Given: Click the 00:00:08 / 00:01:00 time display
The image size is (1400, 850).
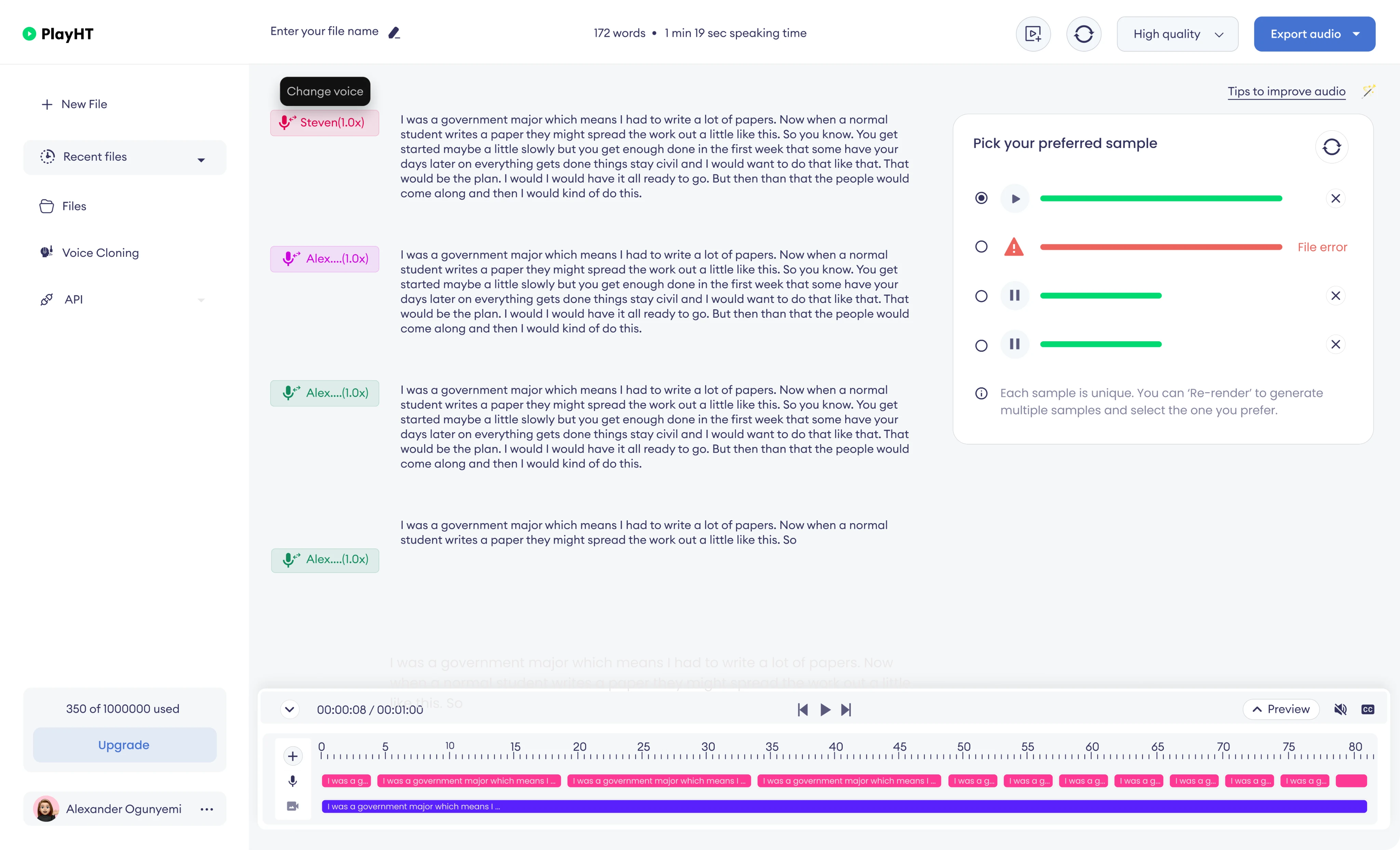Looking at the screenshot, I should (370, 709).
